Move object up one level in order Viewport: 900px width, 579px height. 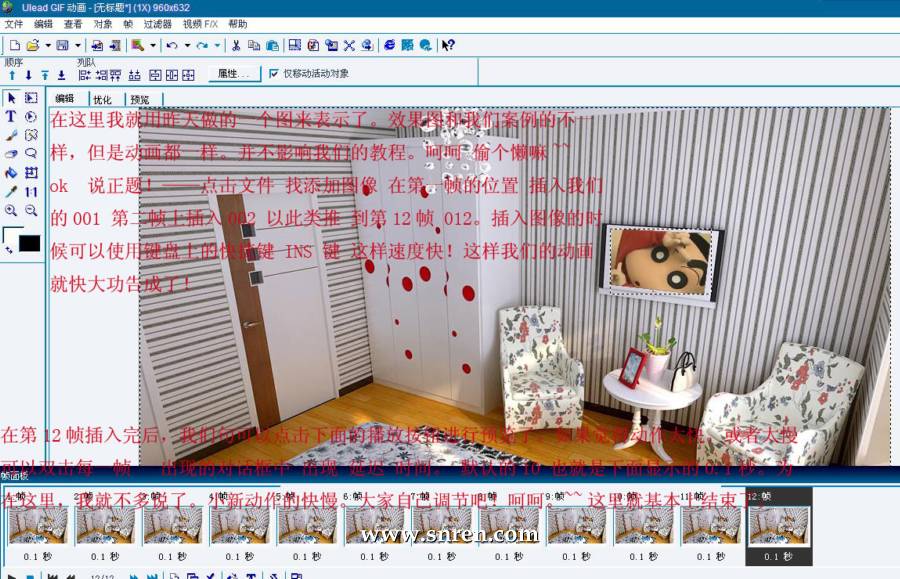(x=12, y=75)
